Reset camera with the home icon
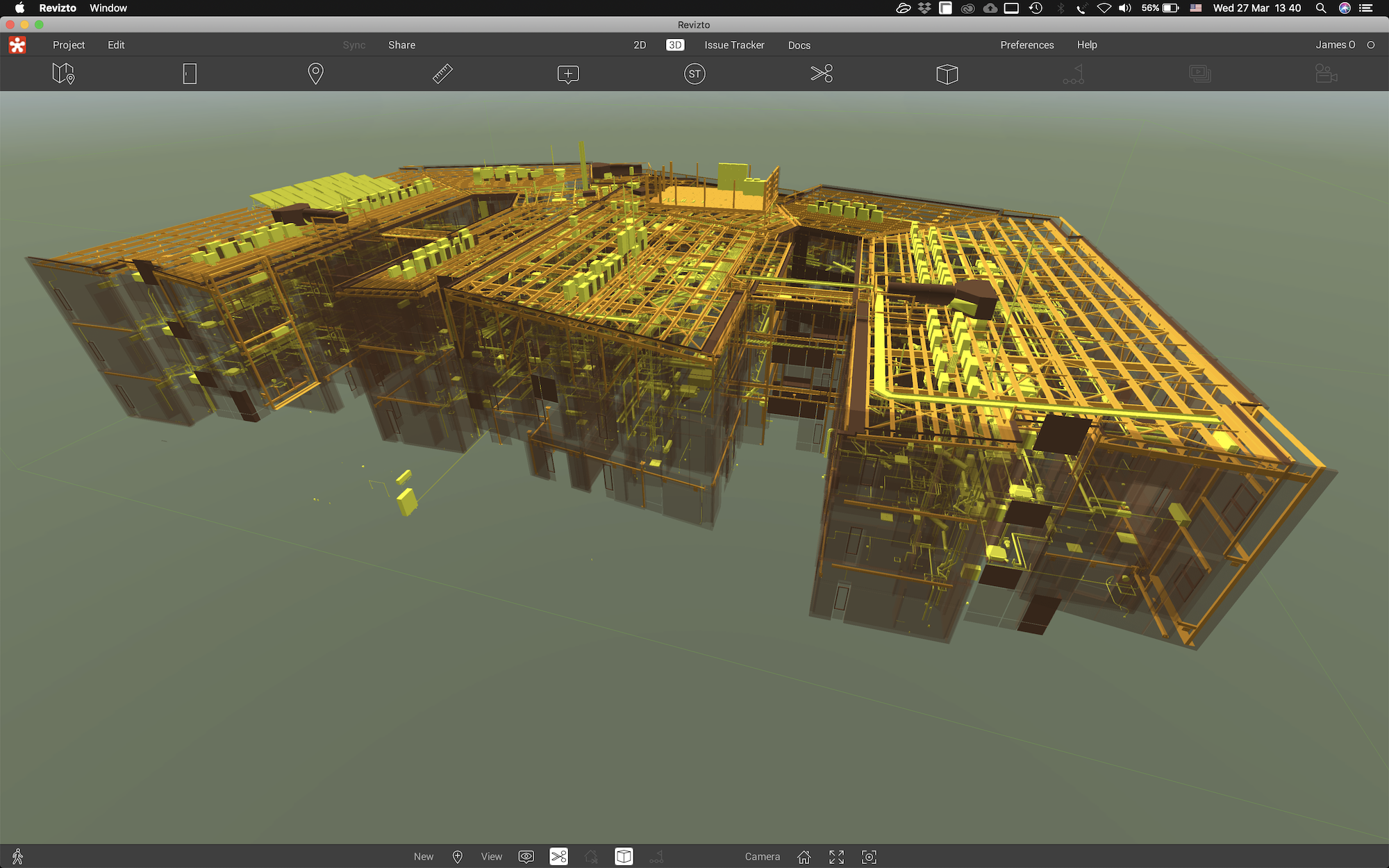The height and width of the screenshot is (868, 1389). pos(804,856)
